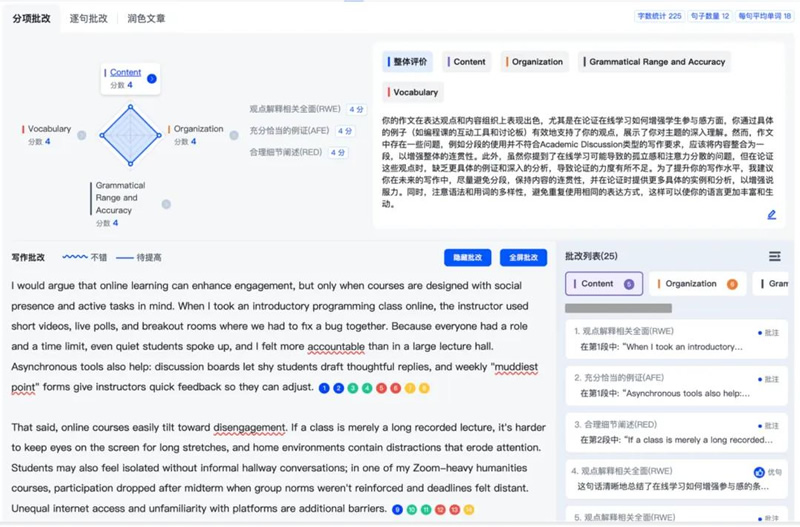
Task: Switch to the 逐句批改 tab
Action: coord(89,18)
